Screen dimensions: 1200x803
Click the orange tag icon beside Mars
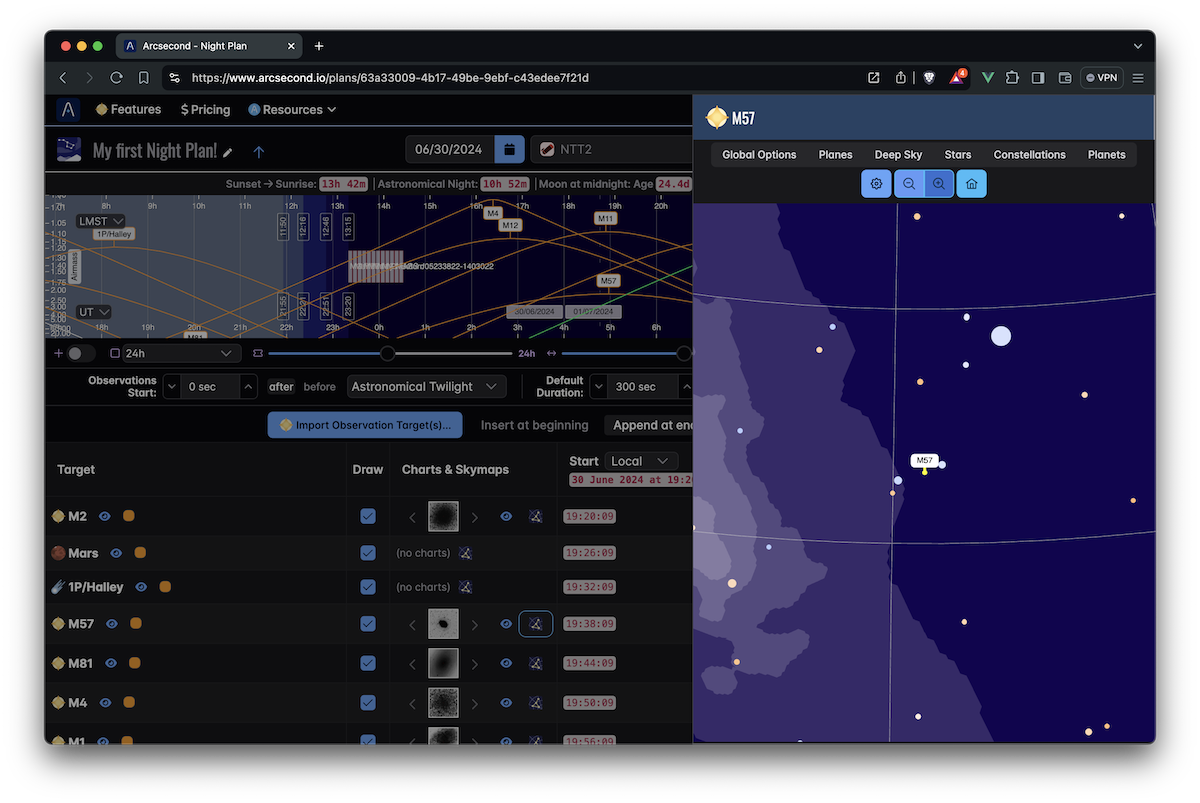click(140, 553)
